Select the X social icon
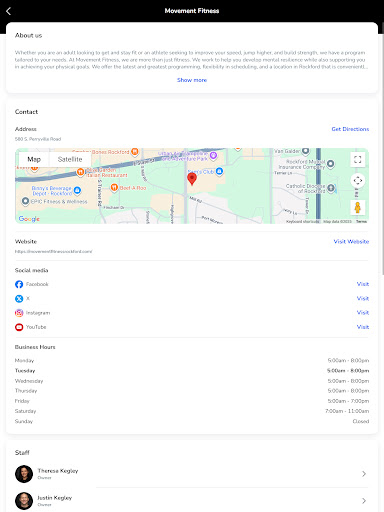The height and width of the screenshot is (512, 384). (x=19, y=298)
